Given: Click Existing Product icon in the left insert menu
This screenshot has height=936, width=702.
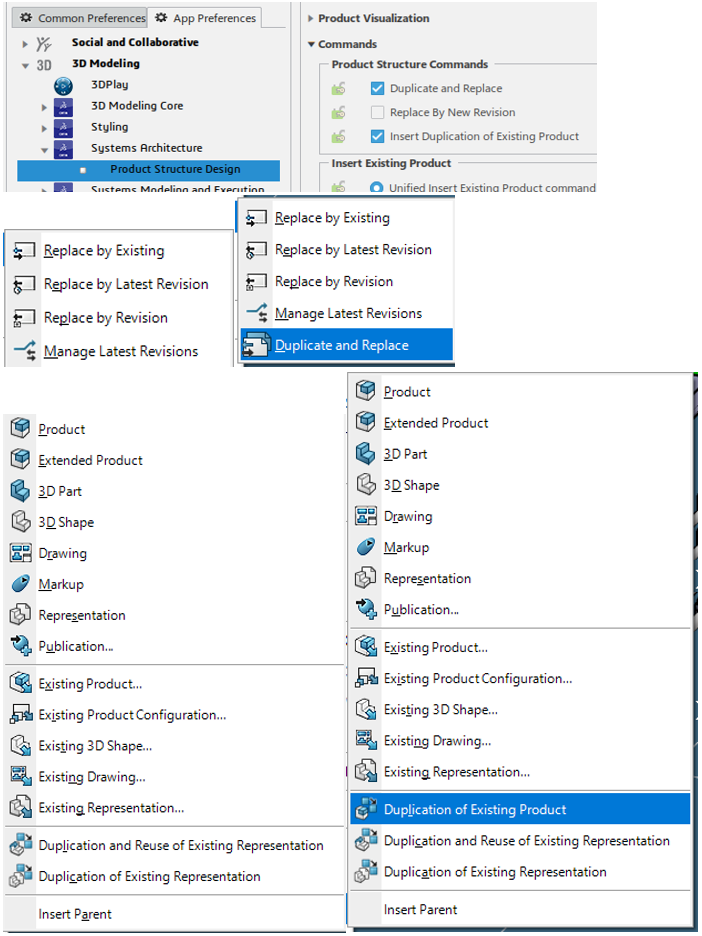Looking at the screenshot, I should [x=21, y=683].
